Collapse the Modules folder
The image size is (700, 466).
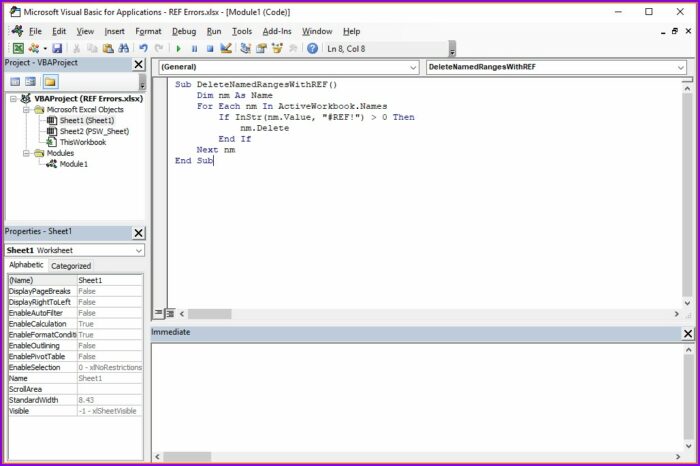(26, 153)
